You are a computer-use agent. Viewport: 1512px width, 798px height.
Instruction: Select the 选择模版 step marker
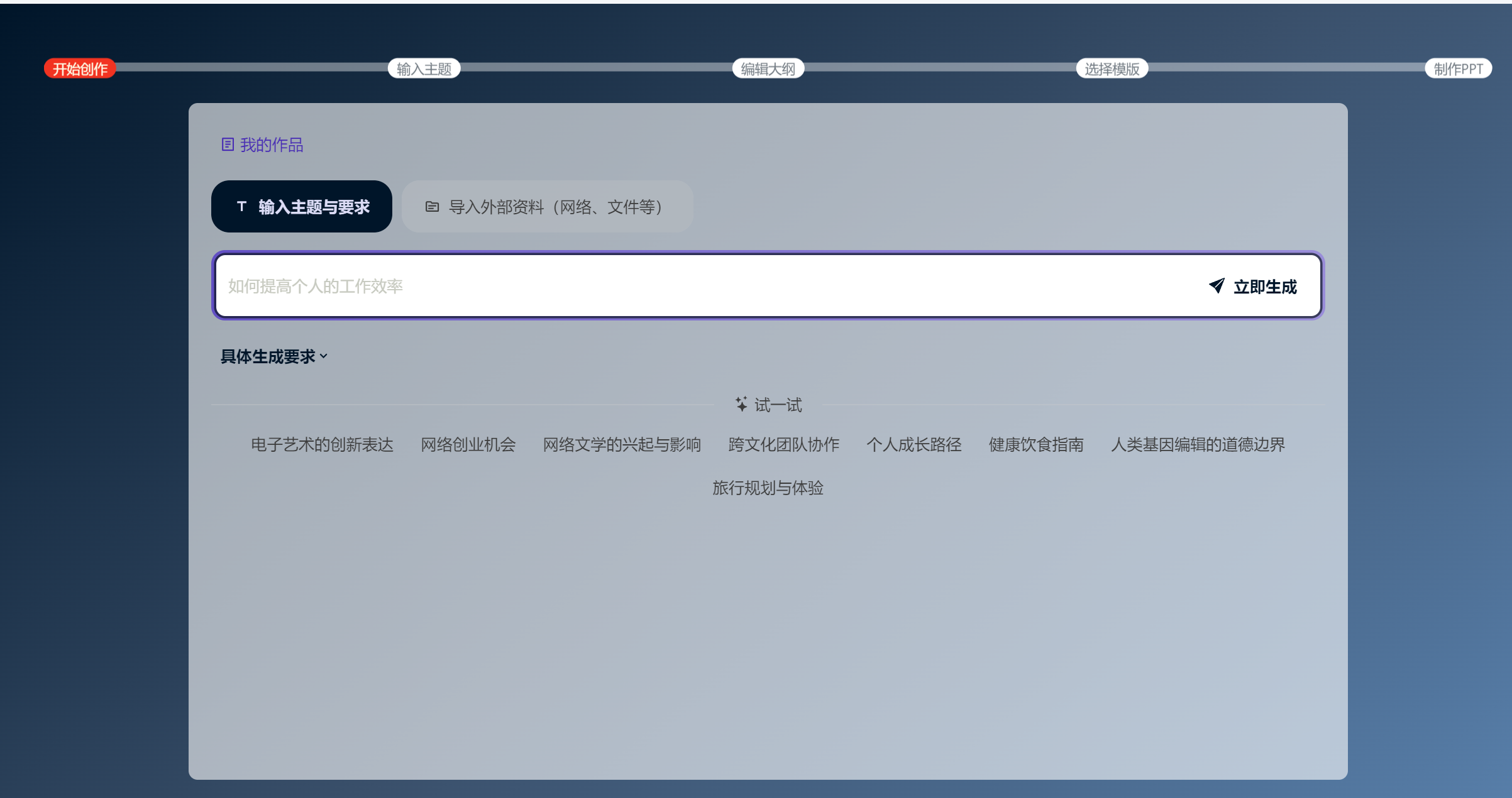[x=1112, y=68]
